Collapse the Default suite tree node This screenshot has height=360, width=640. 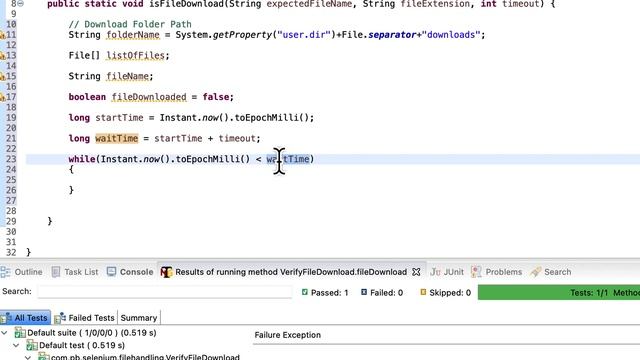click(4, 333)
